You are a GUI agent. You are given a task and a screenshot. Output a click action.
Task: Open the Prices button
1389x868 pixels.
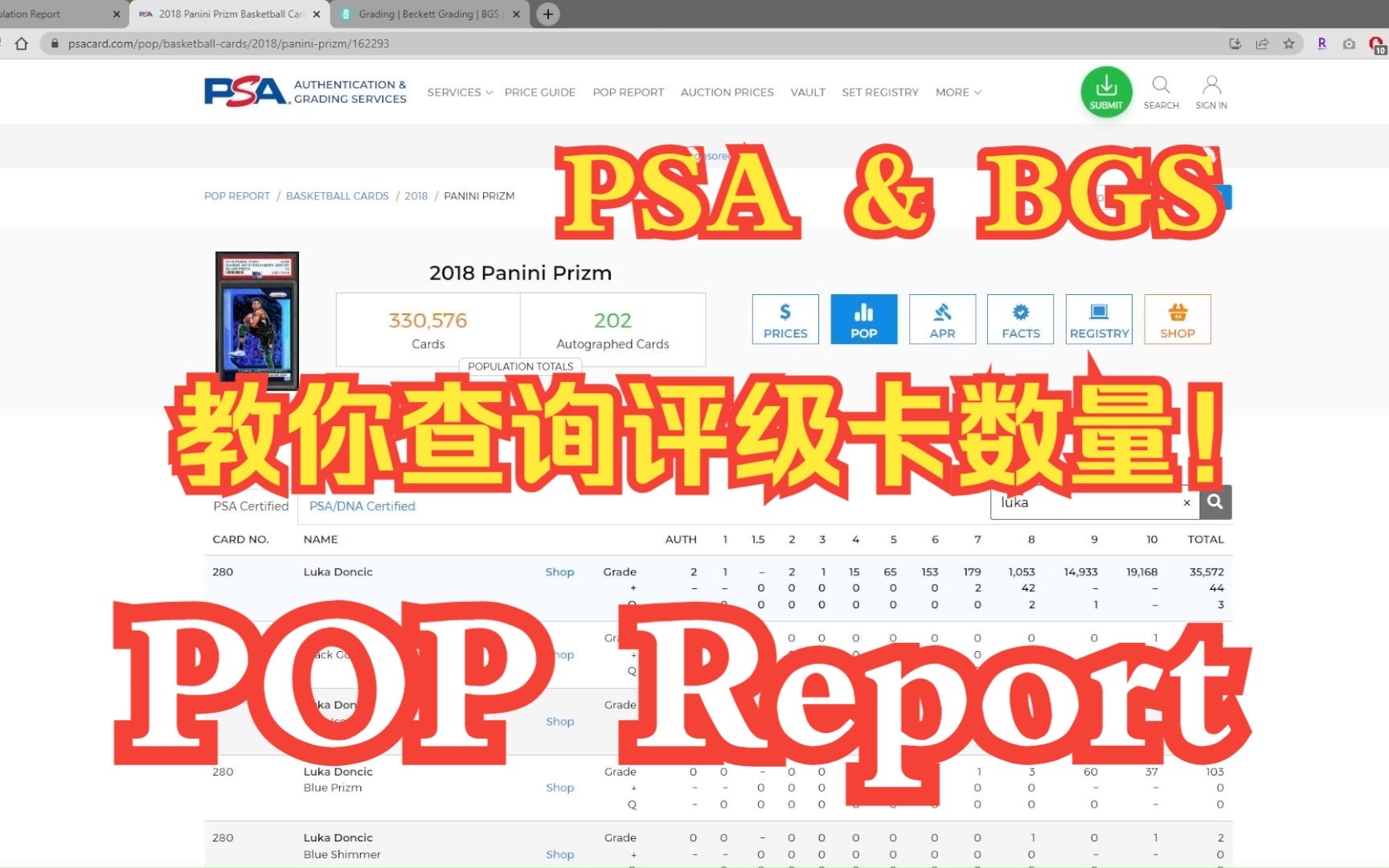coord(785,319)
